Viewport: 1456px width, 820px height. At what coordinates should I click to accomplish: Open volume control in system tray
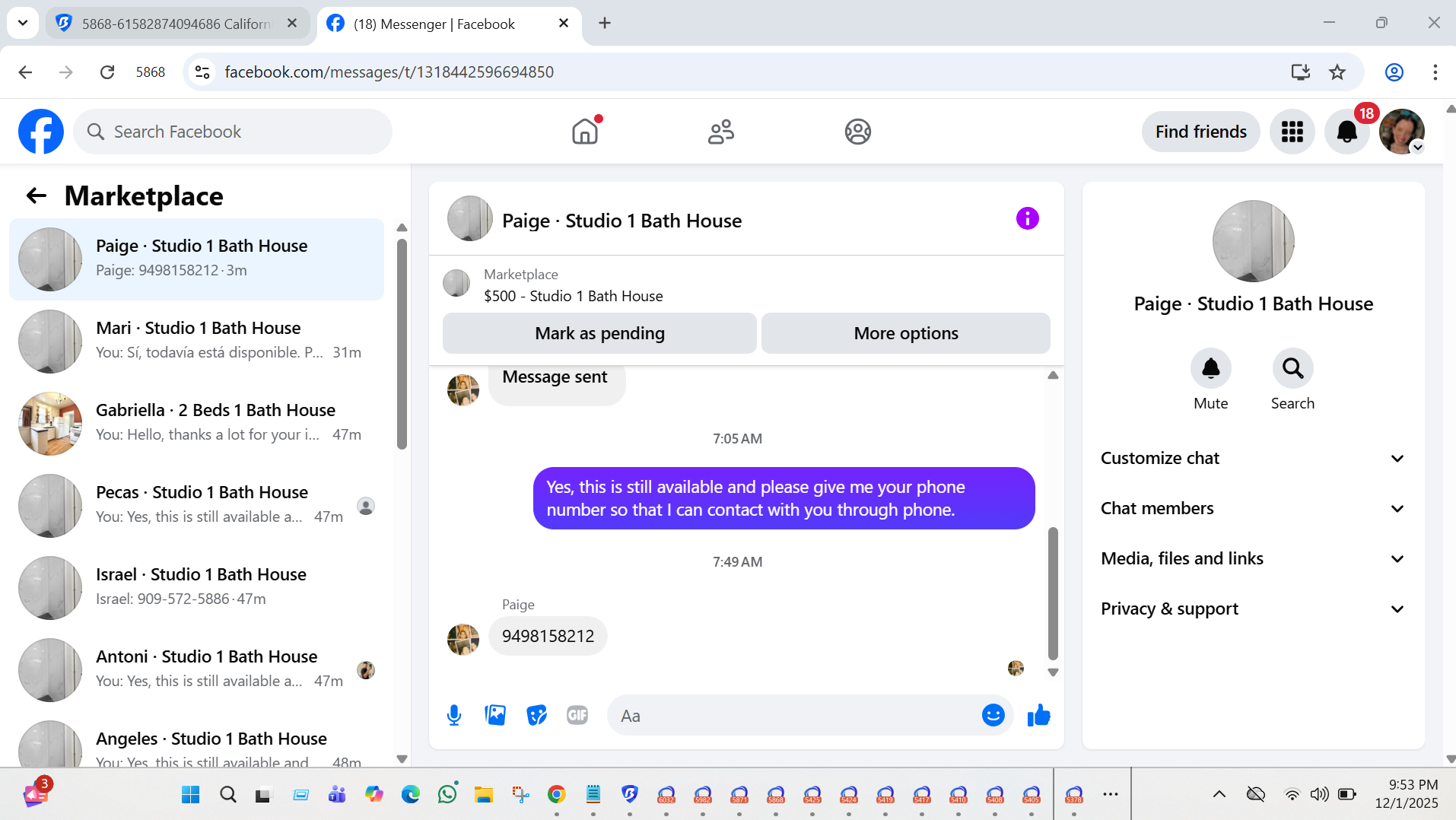1319,794
